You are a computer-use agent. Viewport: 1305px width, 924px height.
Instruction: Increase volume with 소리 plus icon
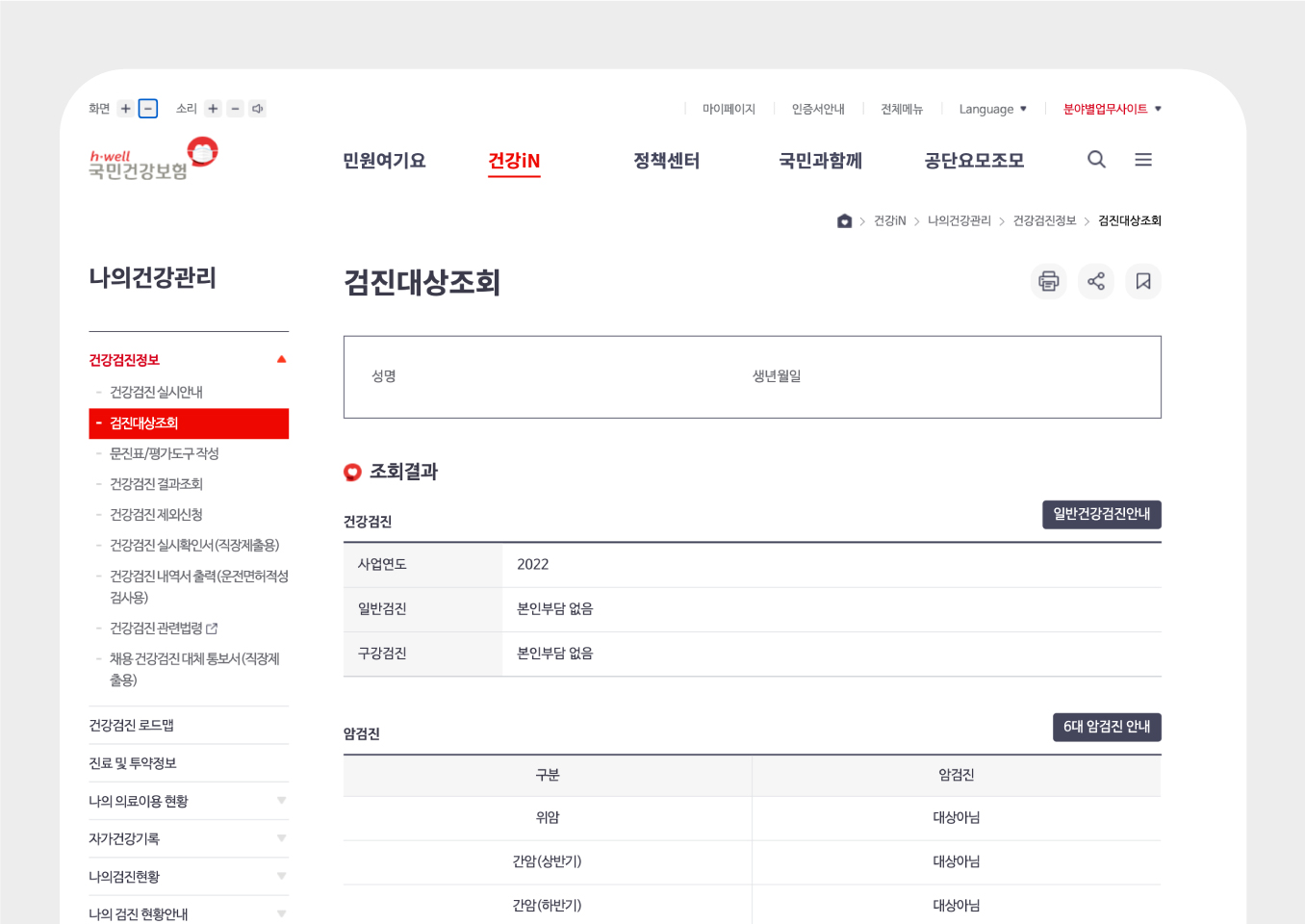[213, 108]
